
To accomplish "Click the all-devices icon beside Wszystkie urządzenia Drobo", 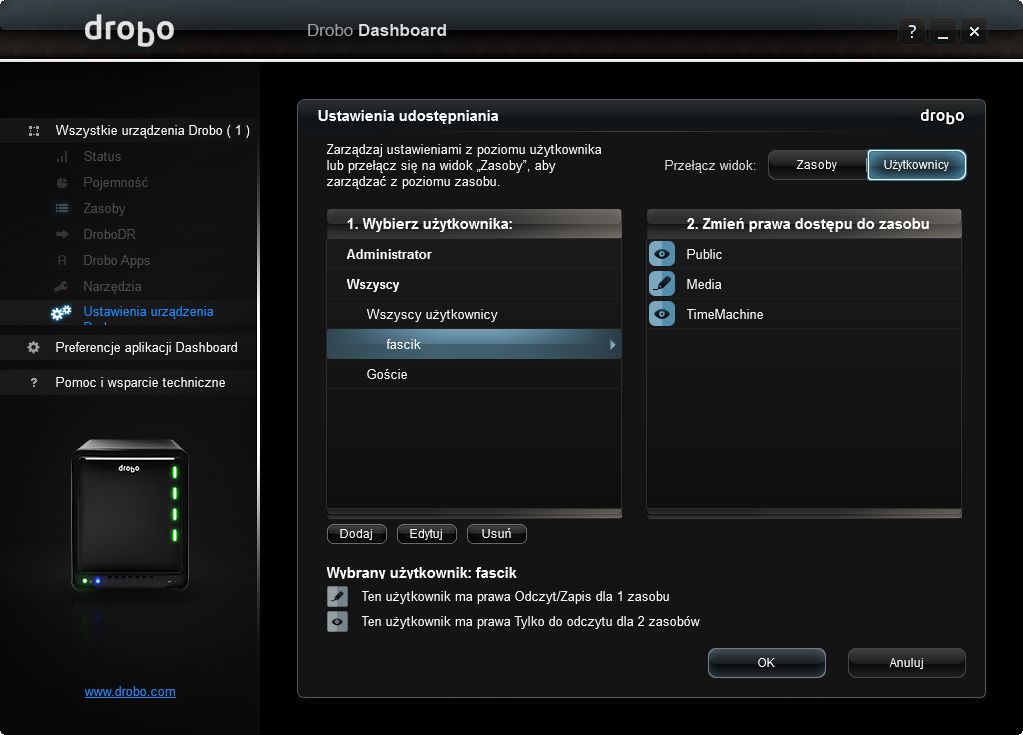I will tap(34, 131).
